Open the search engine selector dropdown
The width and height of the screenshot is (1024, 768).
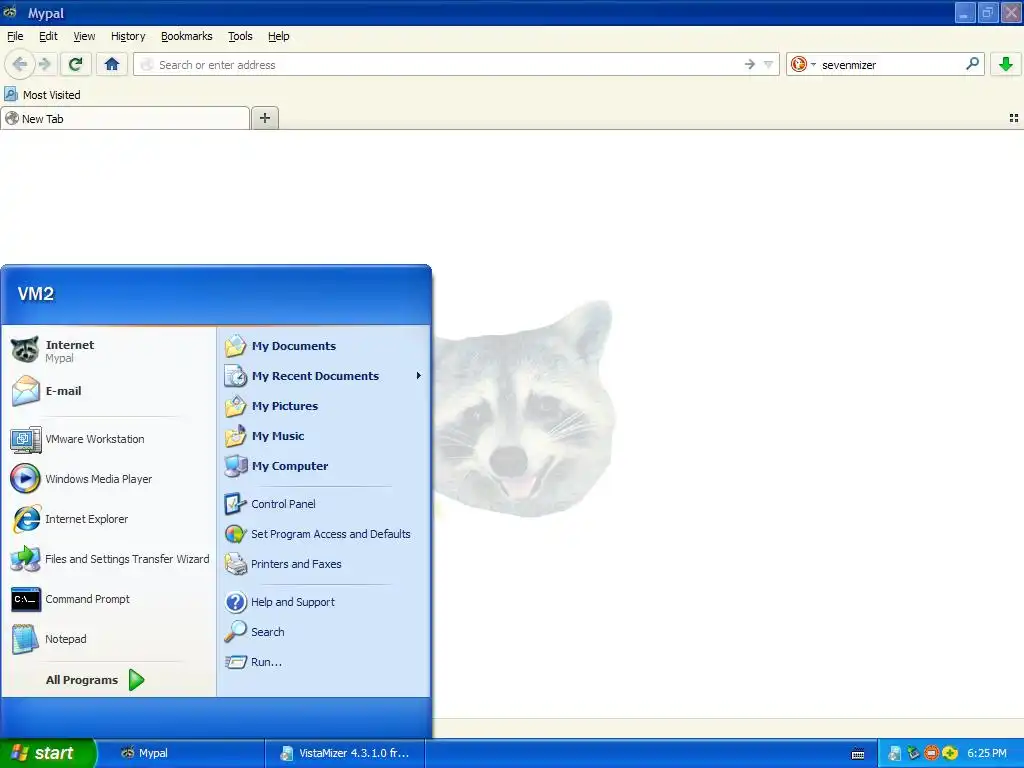coord(803,64)
